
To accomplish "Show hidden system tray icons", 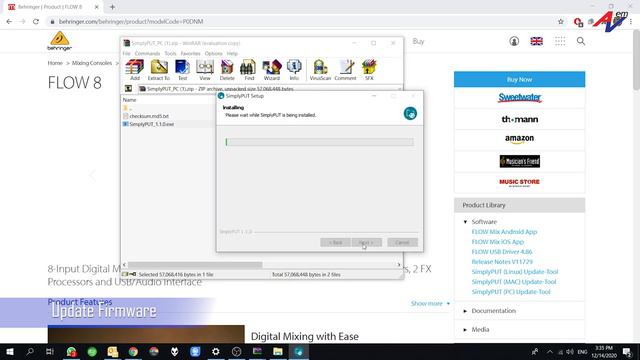I will tap(549, 351).
